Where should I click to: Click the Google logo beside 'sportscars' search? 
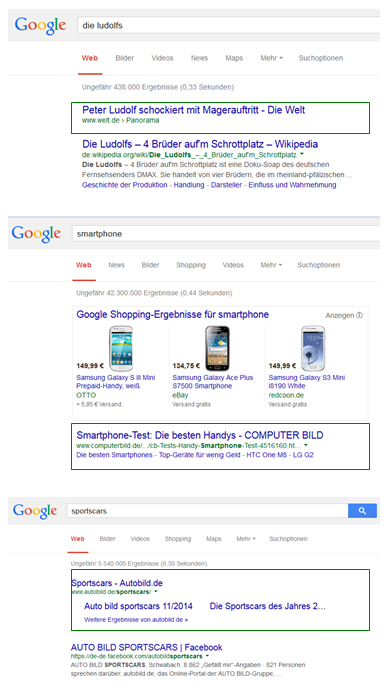[x=34, y=511]
